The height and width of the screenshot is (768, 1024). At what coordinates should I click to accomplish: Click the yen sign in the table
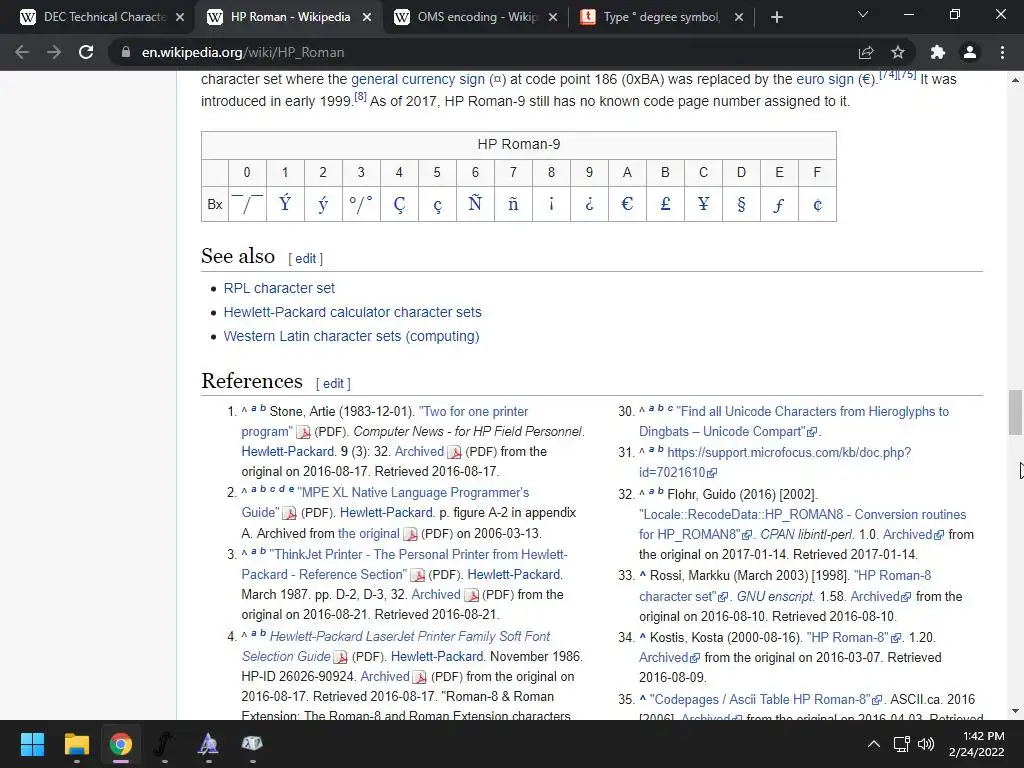tap(703, 204)
